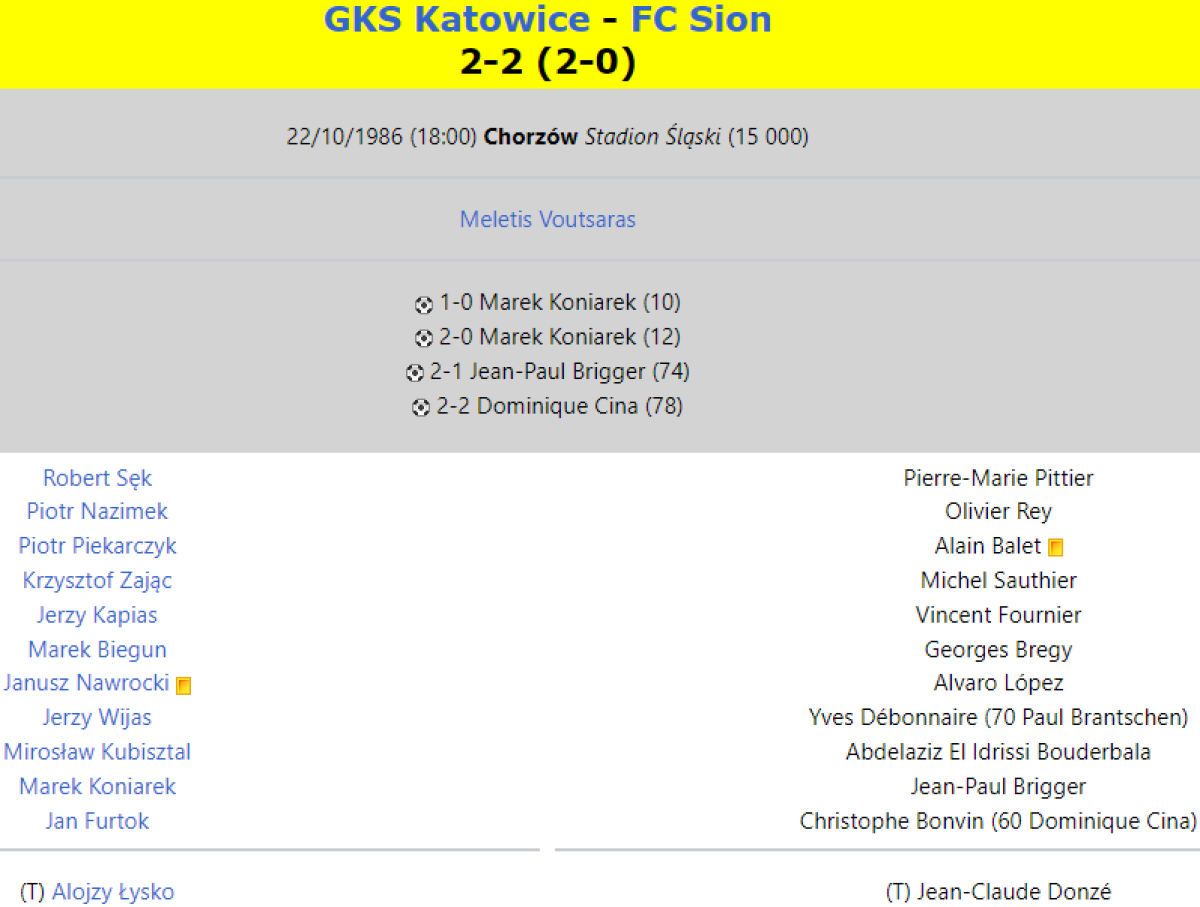
Task: Click yellow card icon next to Janusz Nawrocki
Action: click(183, 686)
